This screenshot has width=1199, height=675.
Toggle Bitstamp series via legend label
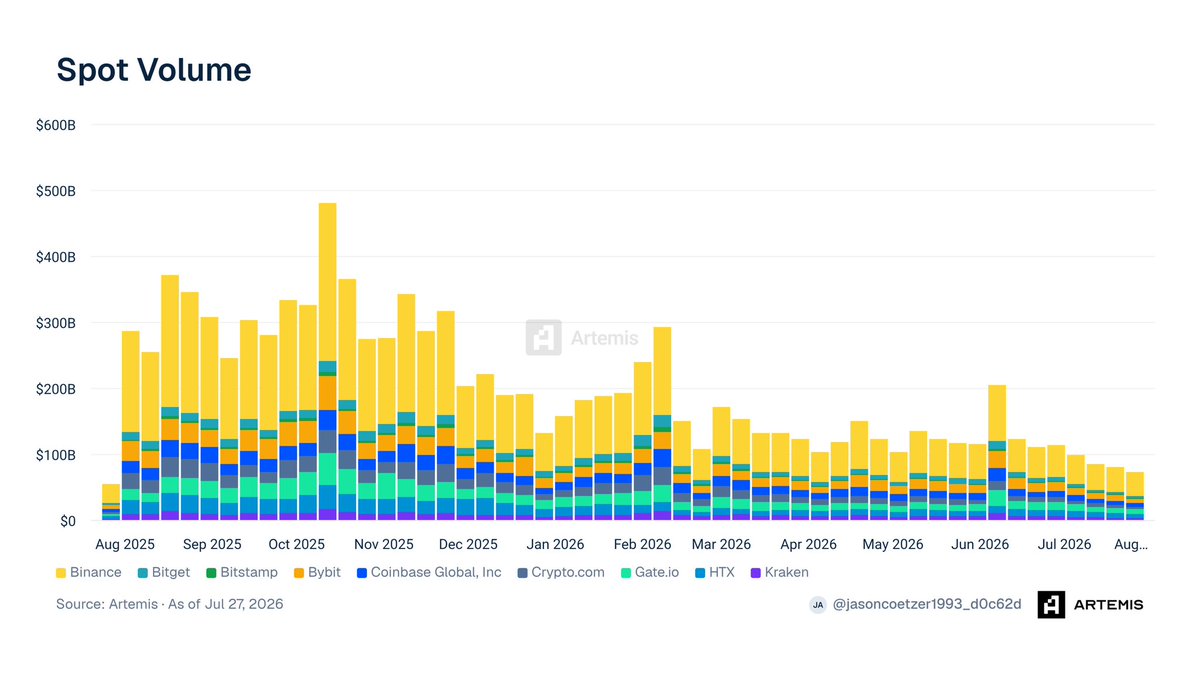249,573
